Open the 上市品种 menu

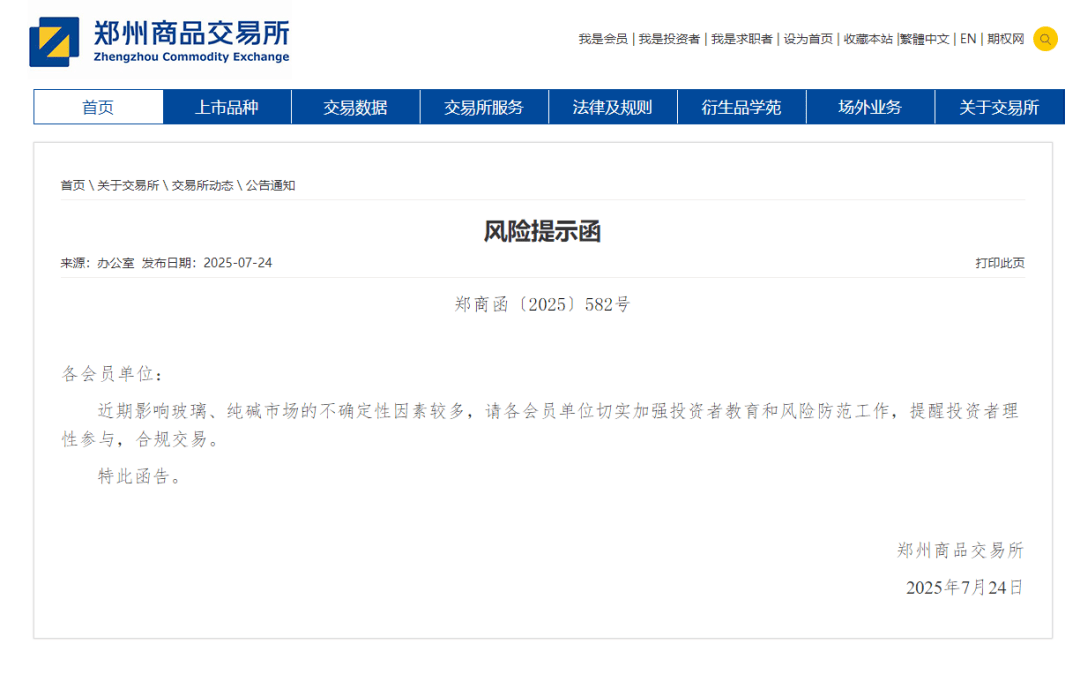click(x=227, y=107)
